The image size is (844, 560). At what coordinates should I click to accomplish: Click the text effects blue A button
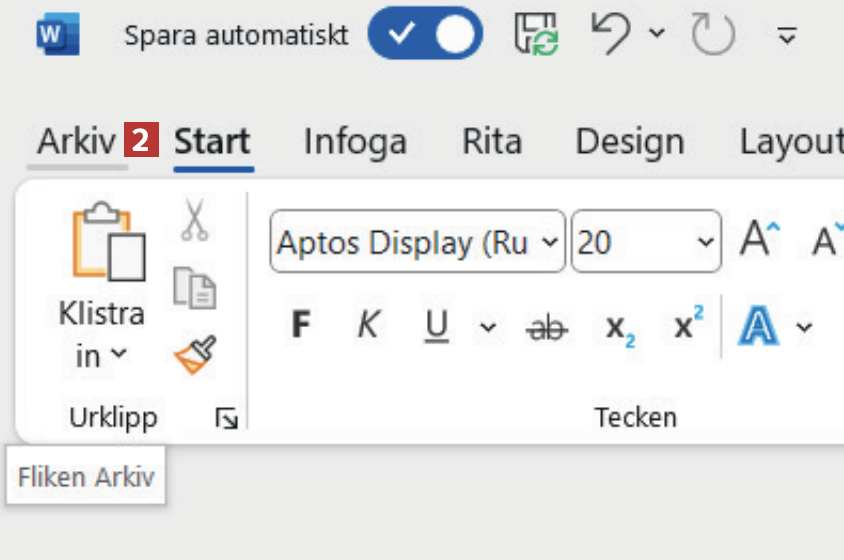pyautogui.click(x=758, y=327)
